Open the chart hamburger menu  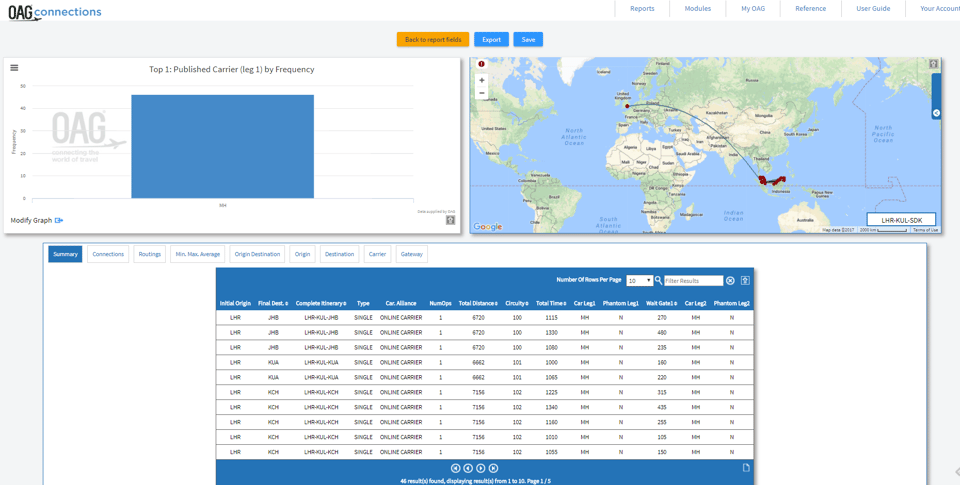14,68
